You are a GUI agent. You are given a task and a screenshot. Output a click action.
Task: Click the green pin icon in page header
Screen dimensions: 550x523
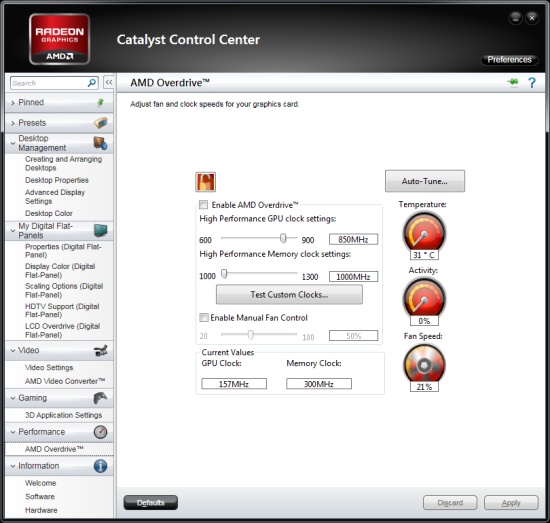(513, 82)
